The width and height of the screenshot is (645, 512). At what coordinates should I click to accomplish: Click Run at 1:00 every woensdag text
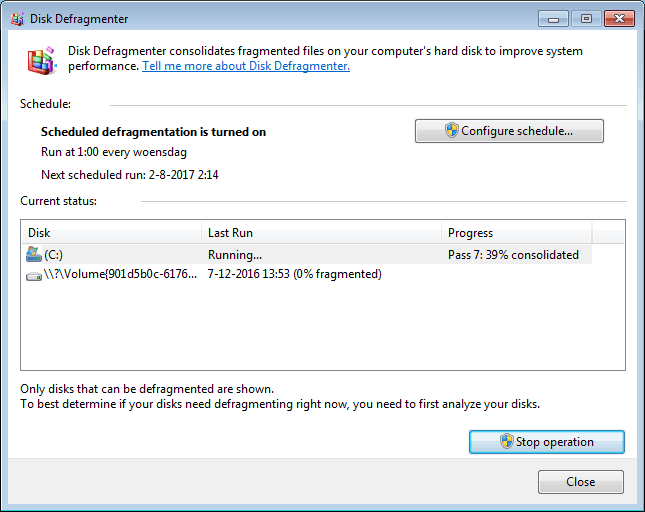click(x=114, y=153)
